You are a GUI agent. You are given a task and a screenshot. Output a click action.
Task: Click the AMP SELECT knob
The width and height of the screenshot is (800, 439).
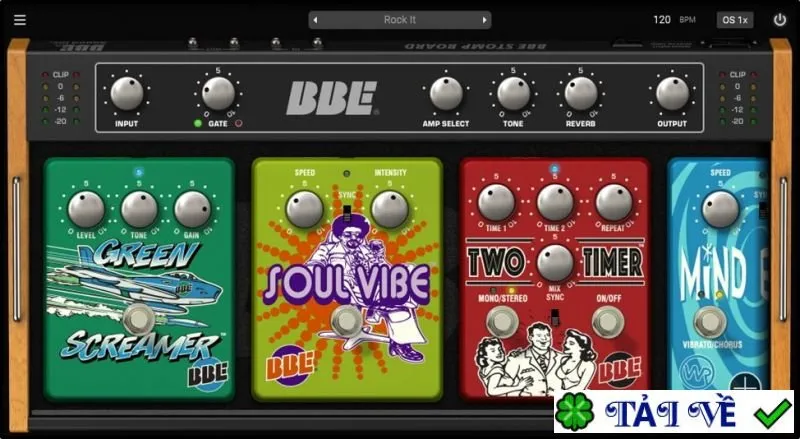[446, 93]
